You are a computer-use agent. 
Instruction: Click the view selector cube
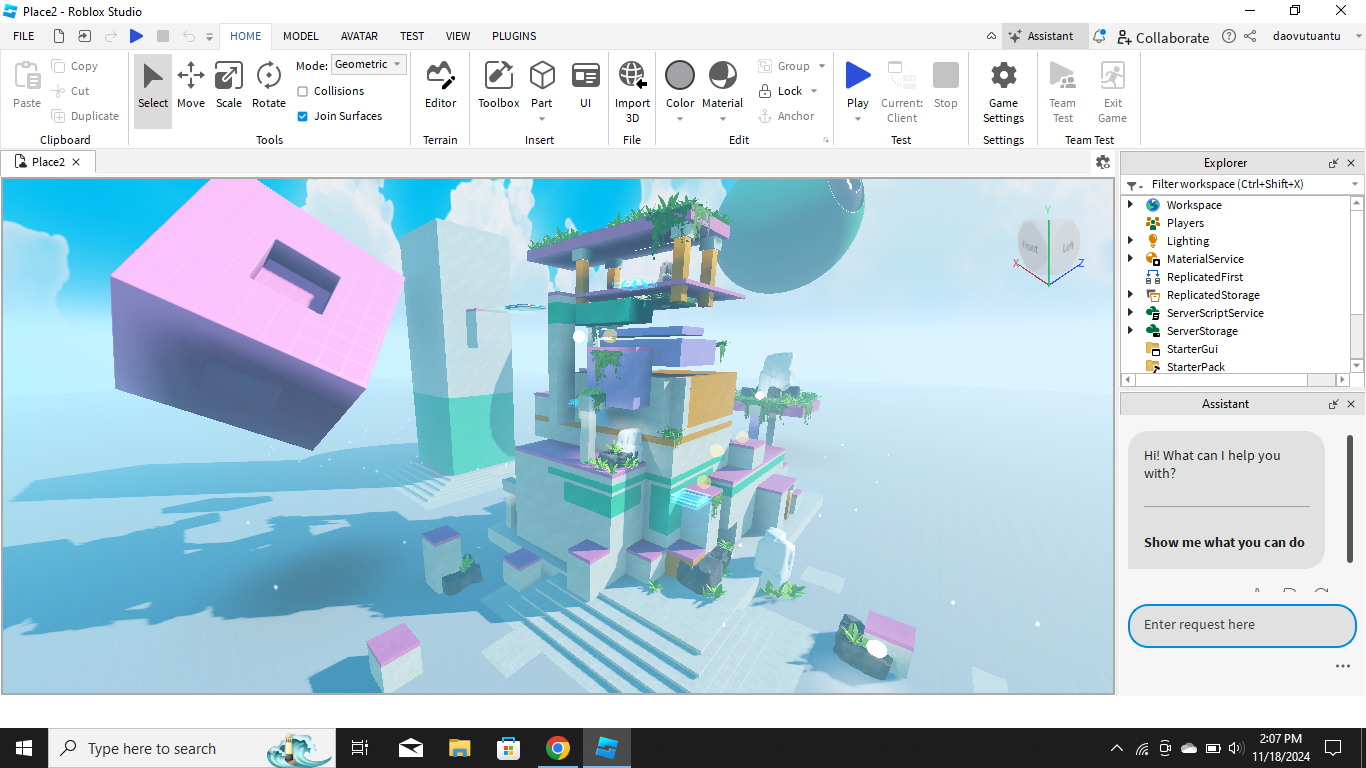tap(1047, 245)
